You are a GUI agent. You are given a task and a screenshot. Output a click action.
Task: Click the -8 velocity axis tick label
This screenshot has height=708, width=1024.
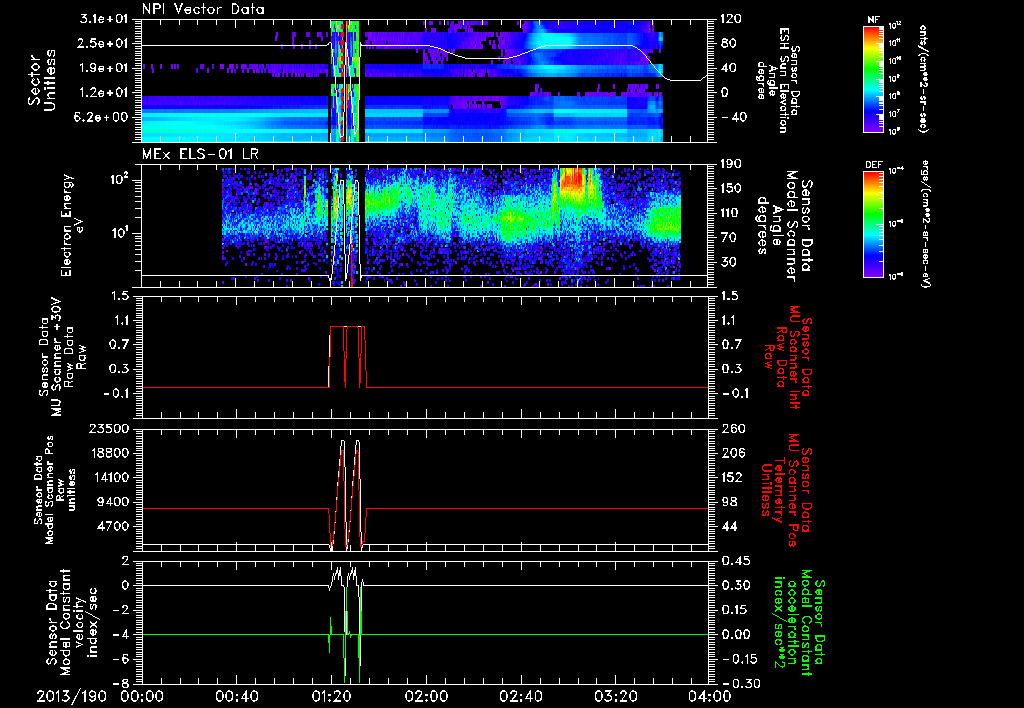[x=121, y=684]
